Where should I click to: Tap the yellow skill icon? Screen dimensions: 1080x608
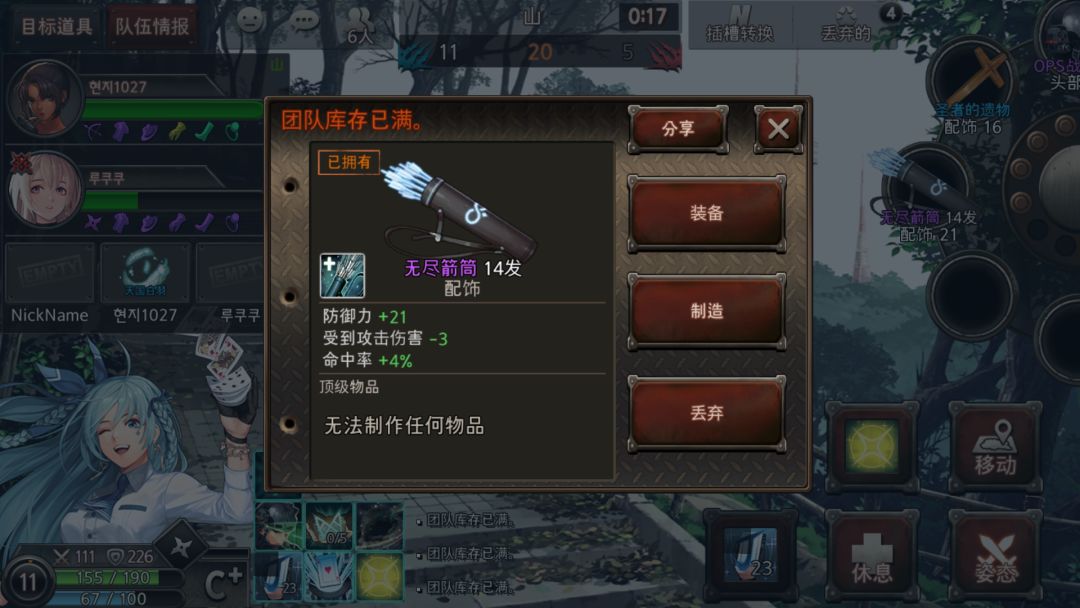click(872, 448)
